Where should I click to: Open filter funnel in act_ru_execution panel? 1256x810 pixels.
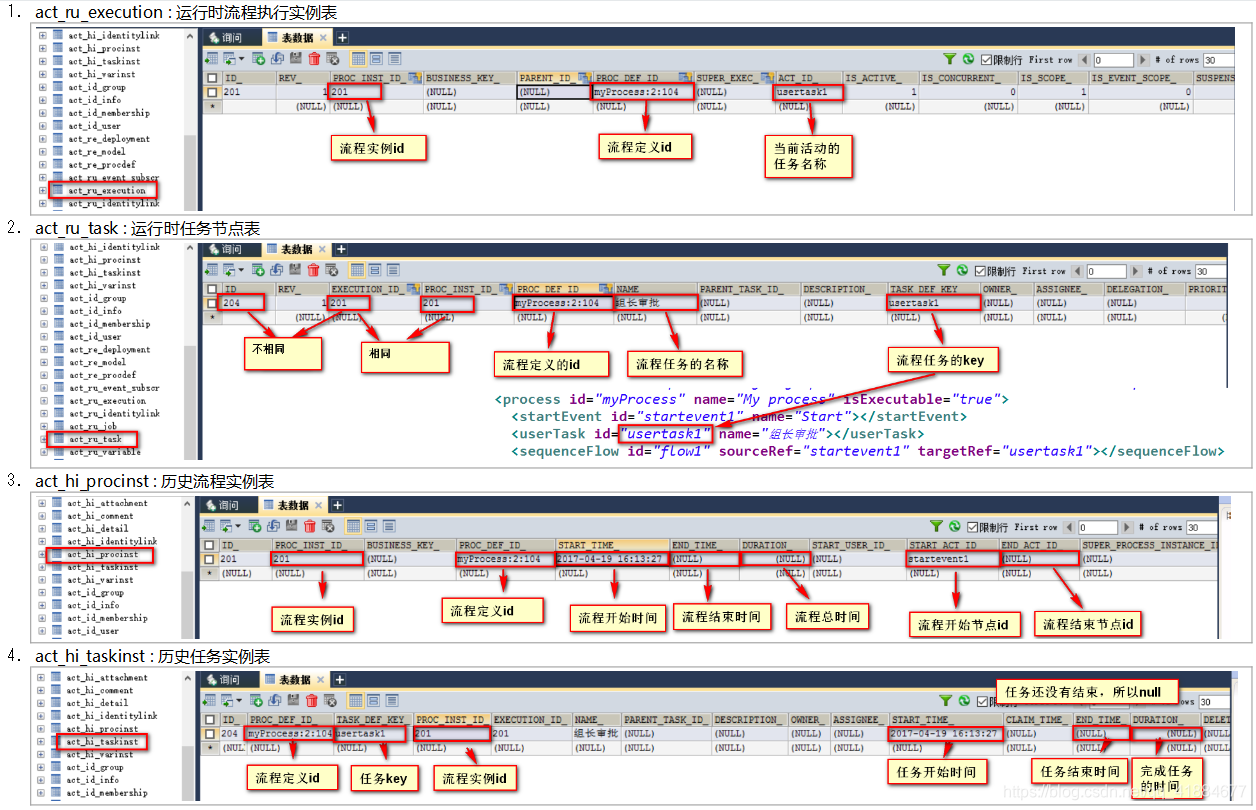click(950, 59)
